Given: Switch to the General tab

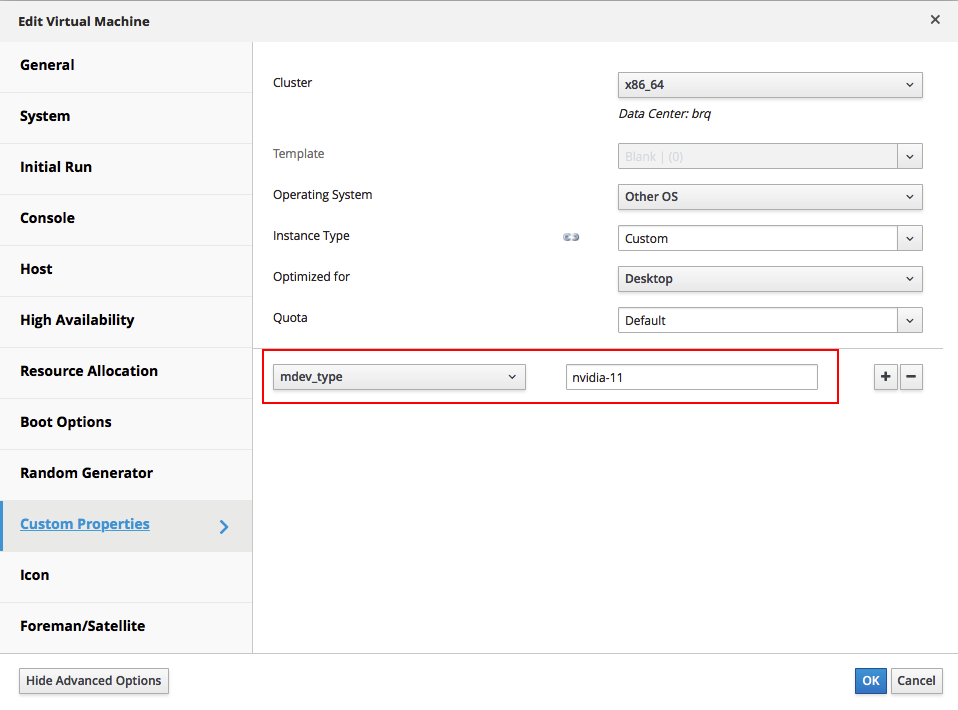Looking at the screenshot, I should [x=126, y=65].
